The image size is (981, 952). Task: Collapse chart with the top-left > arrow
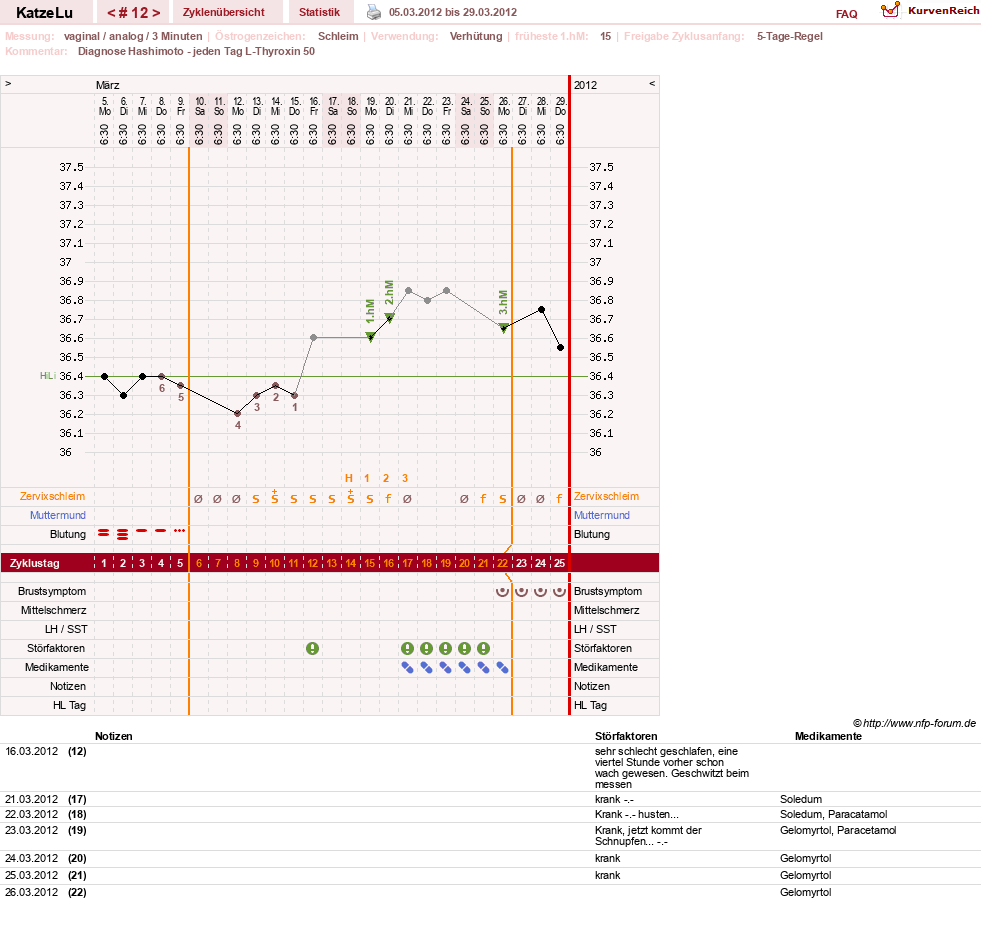pyautogui.click(x=8, y=83)
